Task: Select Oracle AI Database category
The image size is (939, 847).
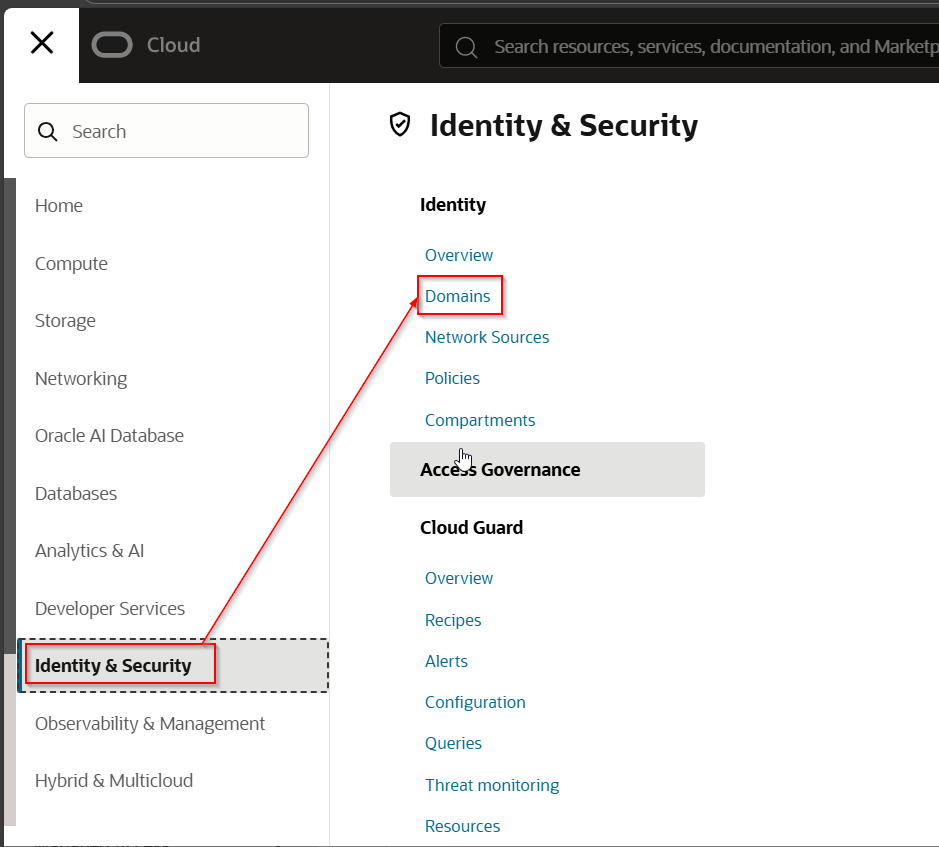Action: (x=109, y=436)
